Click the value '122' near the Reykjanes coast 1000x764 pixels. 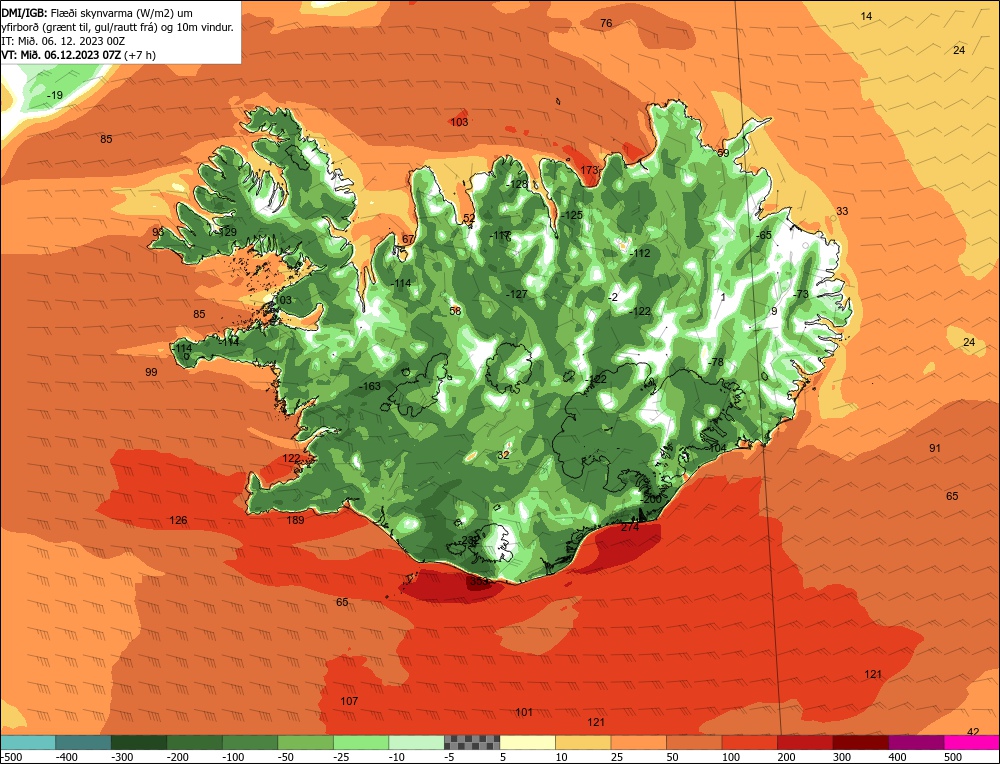(x=291, y=458)
